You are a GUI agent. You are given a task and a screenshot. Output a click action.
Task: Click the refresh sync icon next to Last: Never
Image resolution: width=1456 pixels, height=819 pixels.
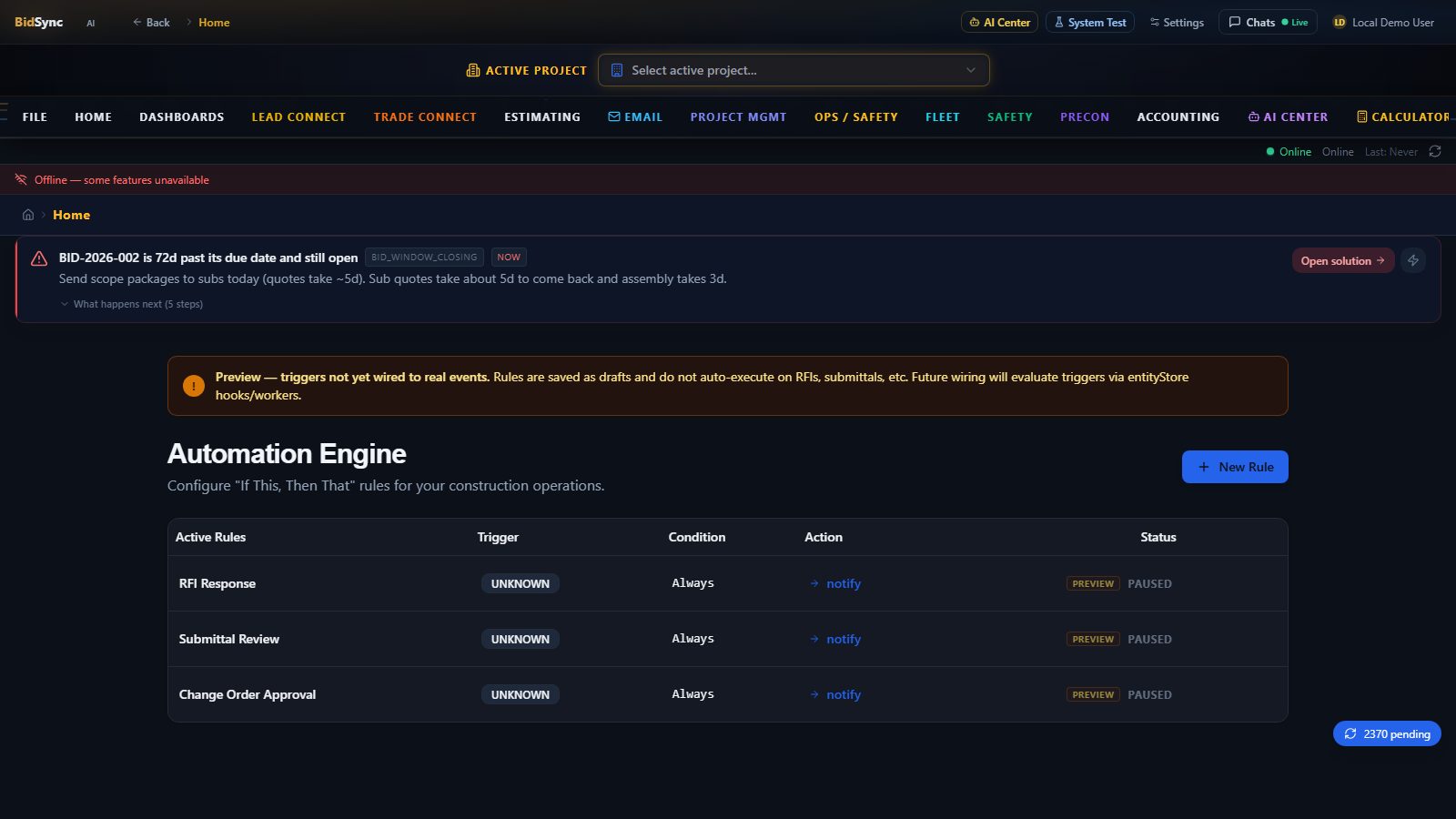point(1435,151)
